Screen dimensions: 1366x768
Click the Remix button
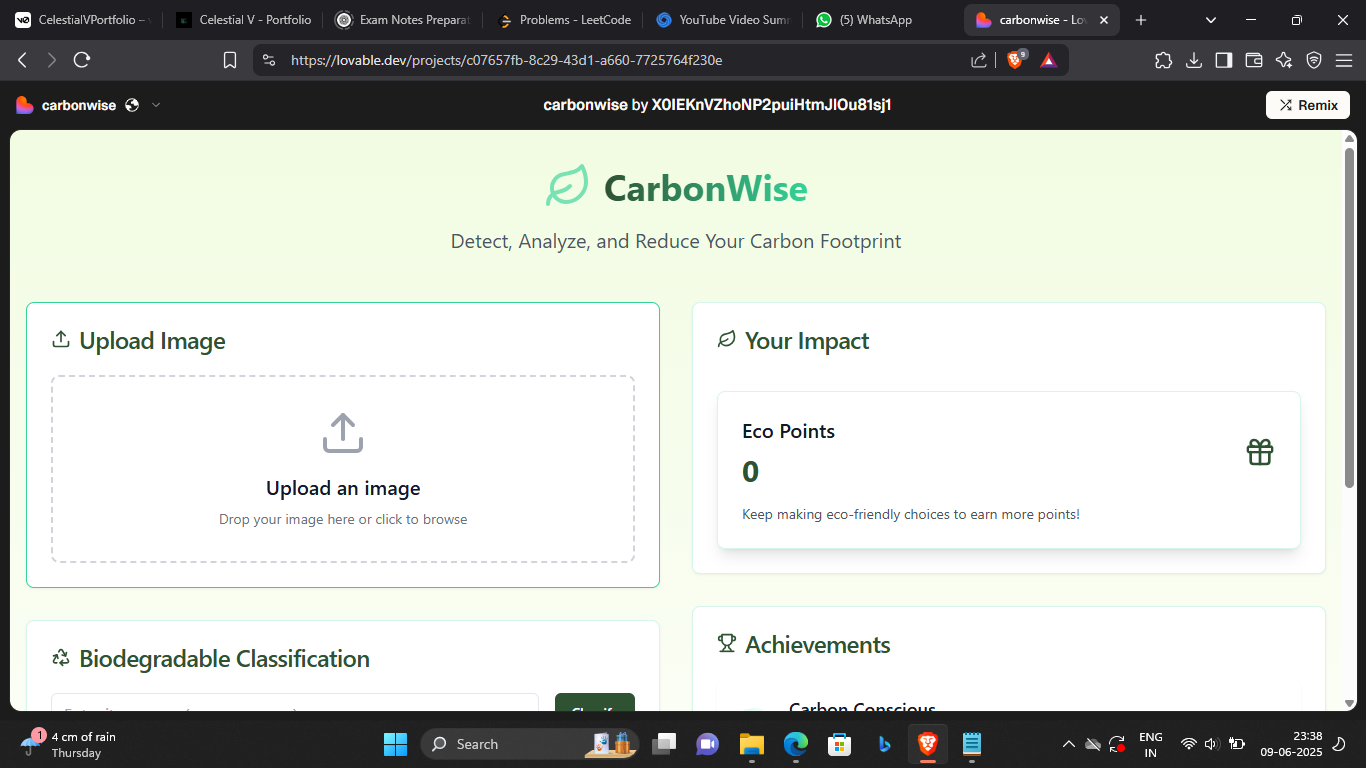tap(1307, 104)
